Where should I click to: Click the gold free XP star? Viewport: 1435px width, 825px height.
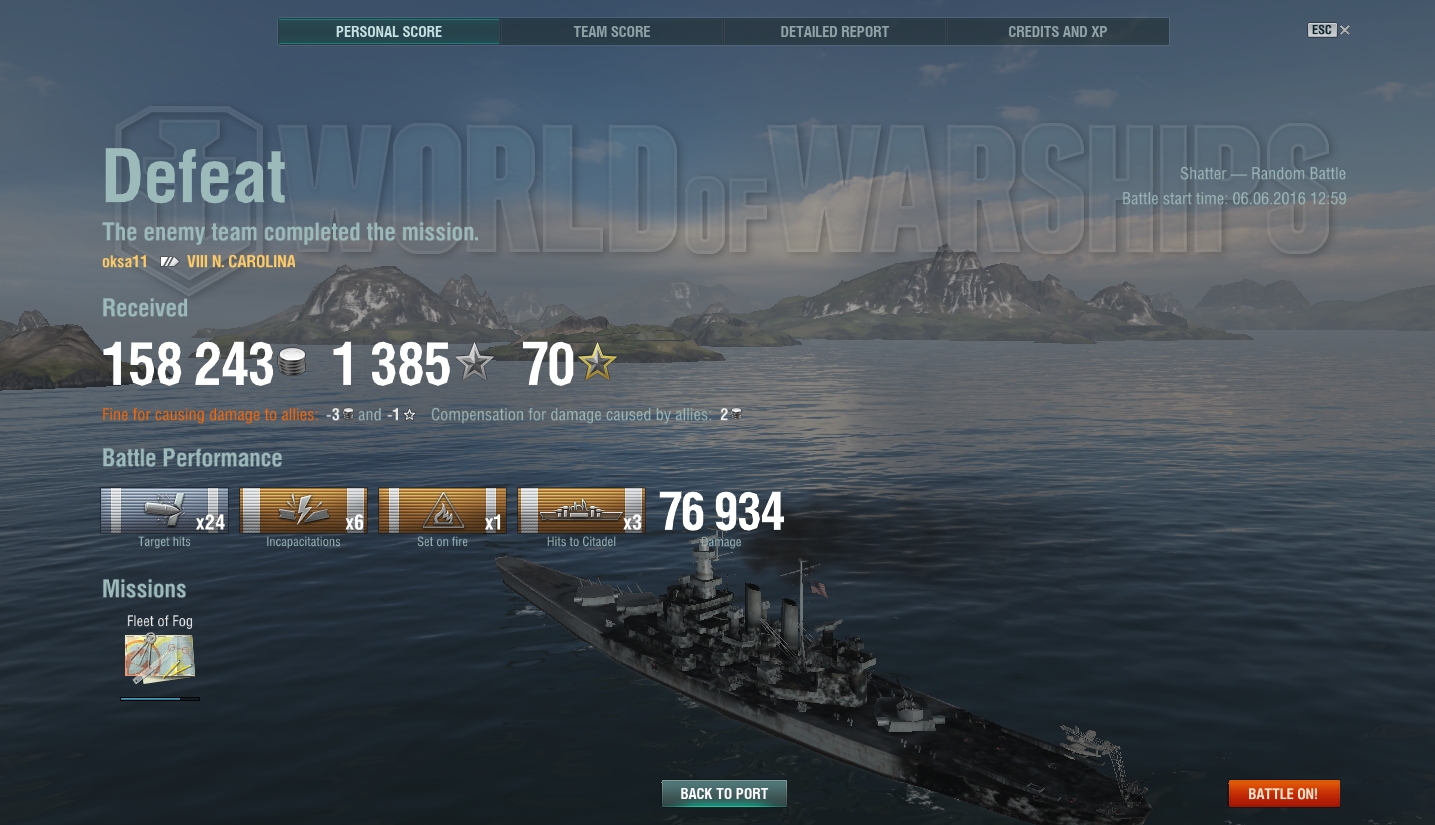coord(597,361)
